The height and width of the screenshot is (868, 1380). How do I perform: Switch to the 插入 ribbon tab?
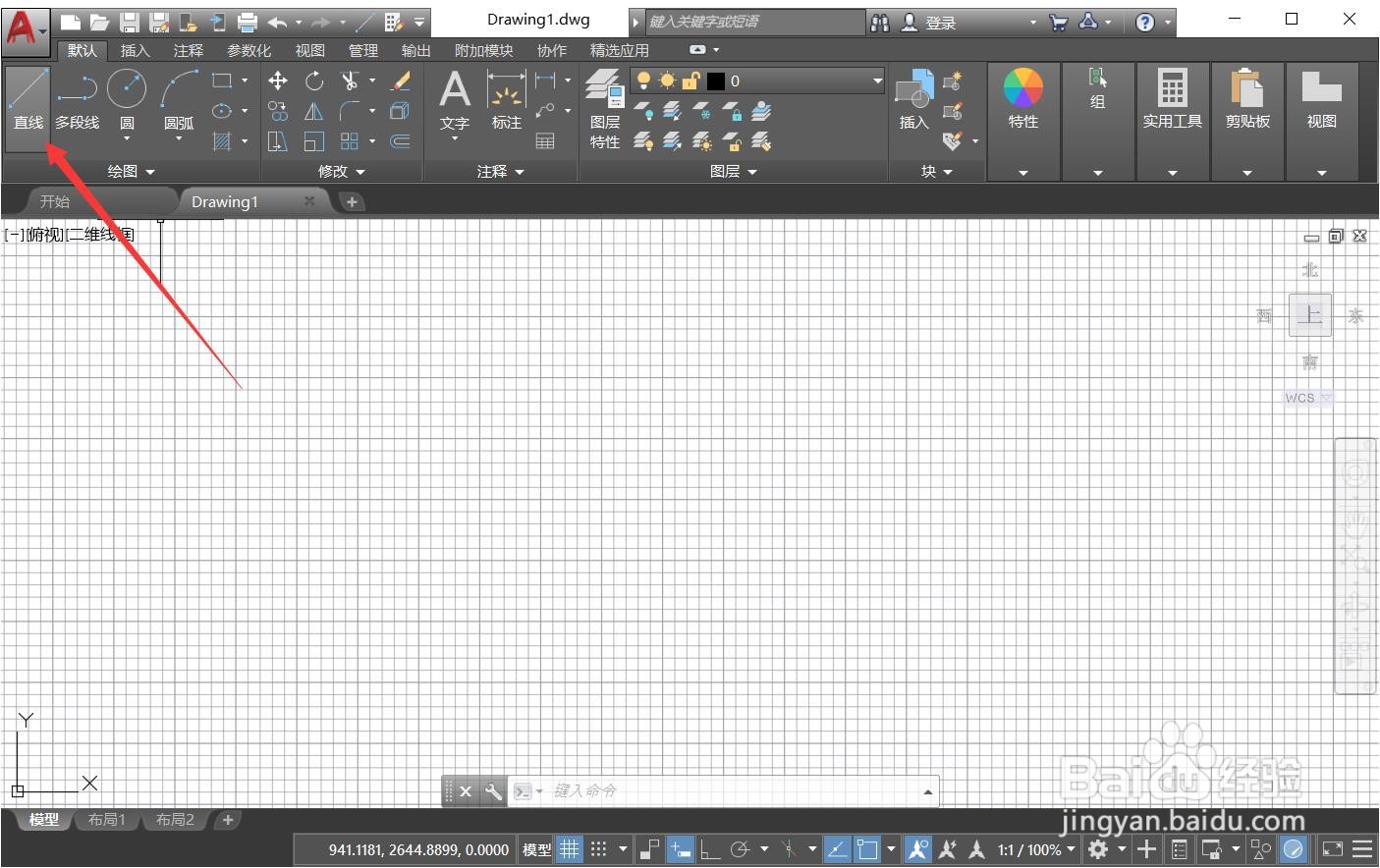coord(135,50)
